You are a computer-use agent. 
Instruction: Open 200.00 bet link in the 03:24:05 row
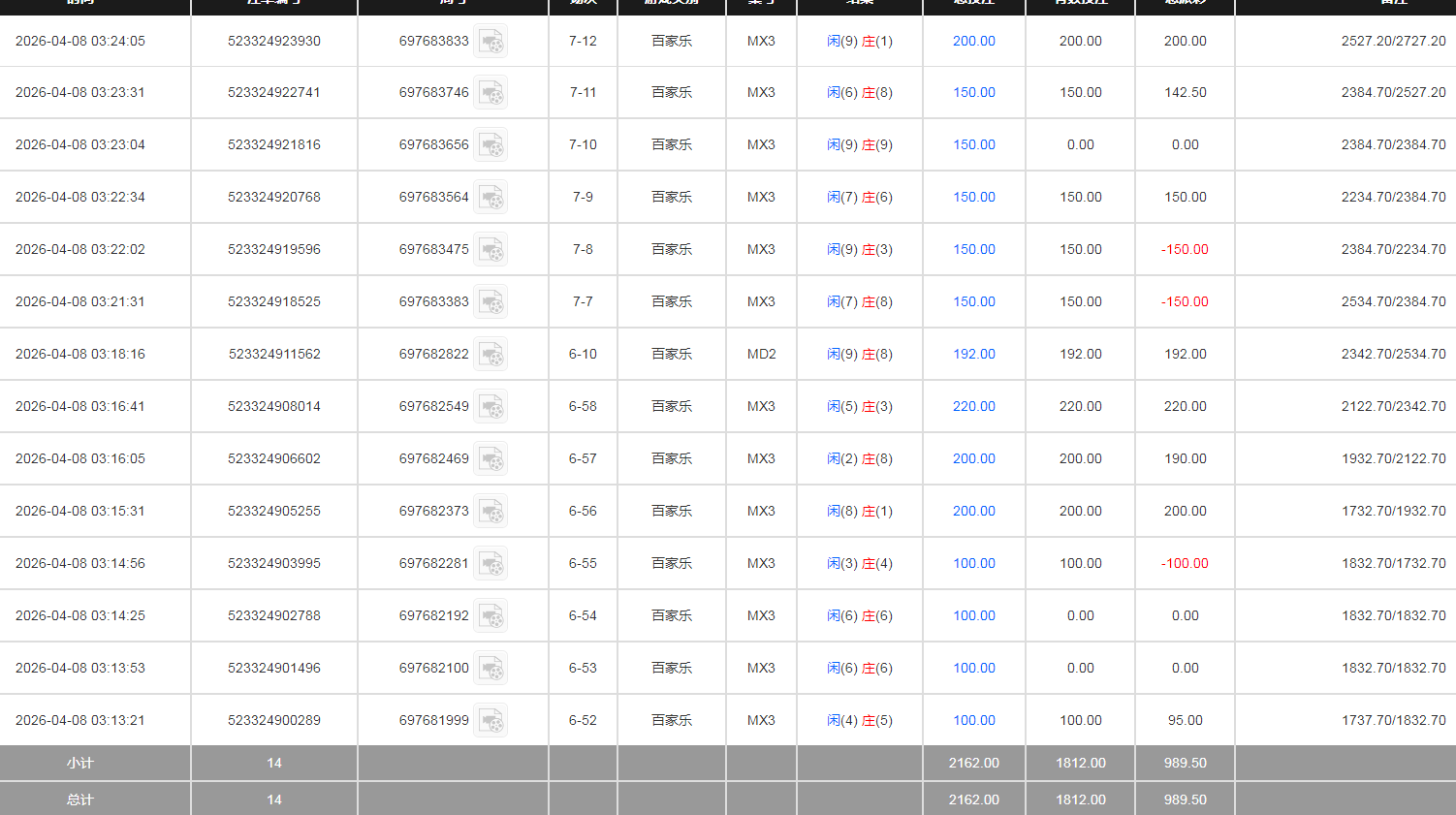pyautogui.click(x=973, y=42)
